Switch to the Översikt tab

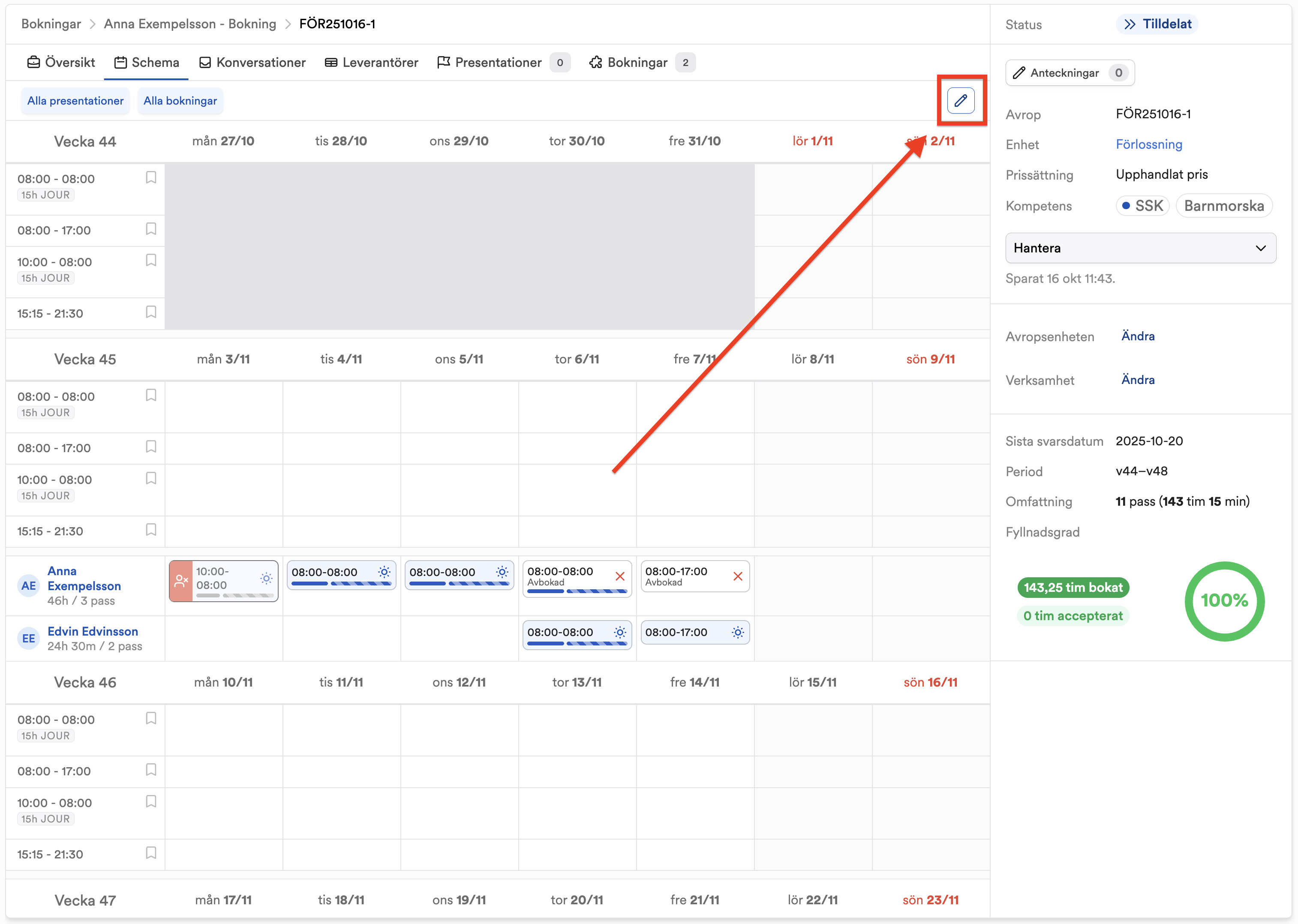pos(61,63)
